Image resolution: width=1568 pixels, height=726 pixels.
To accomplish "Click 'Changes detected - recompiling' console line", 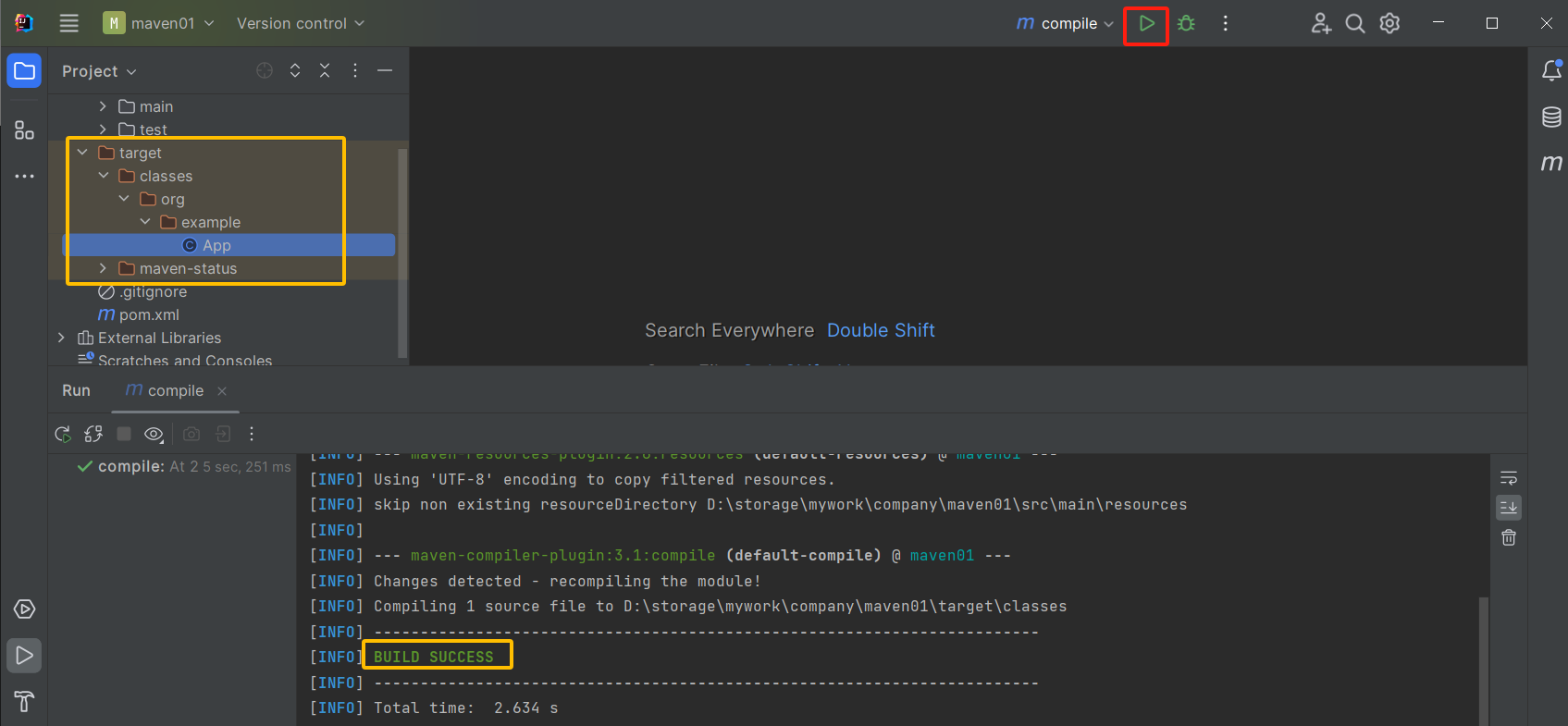I will point(567,582).
